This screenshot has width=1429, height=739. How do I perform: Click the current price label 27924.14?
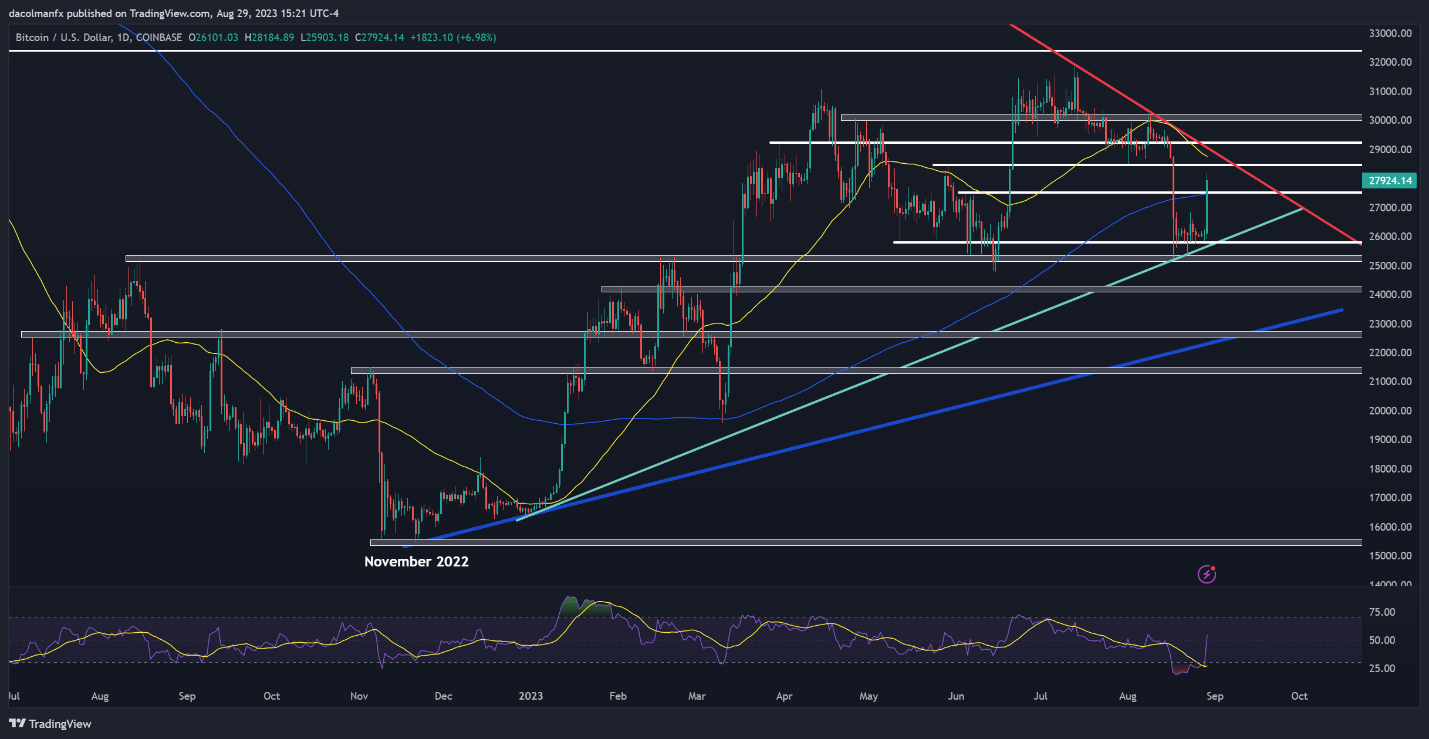[1391, 181]
